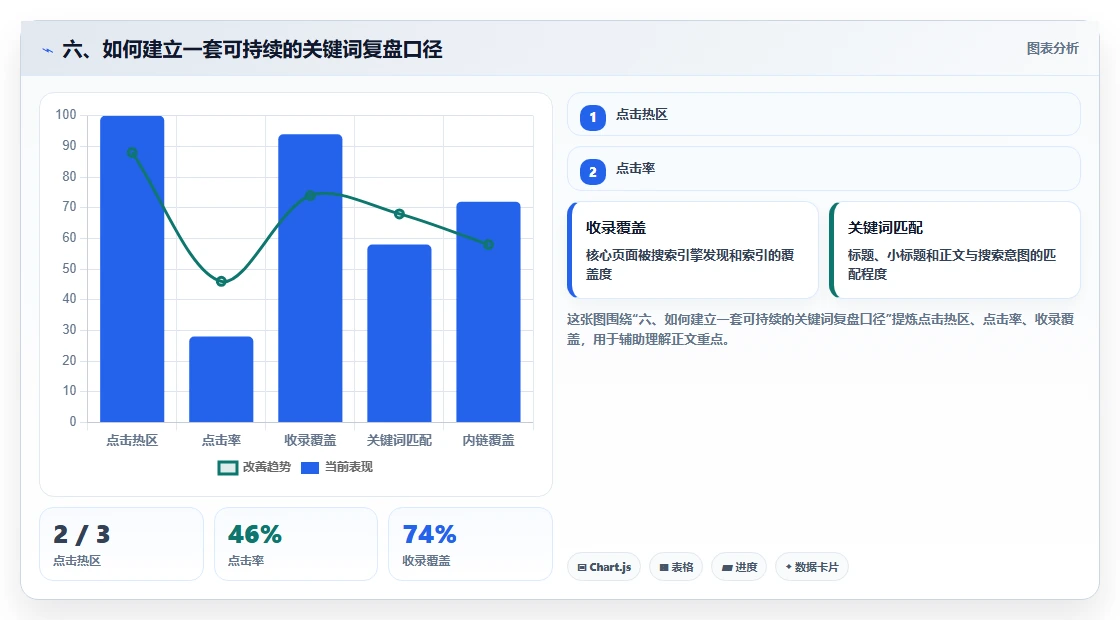Open the 点击率 list item
This screenshot has width=1120, height=620.
click(824, 169)
